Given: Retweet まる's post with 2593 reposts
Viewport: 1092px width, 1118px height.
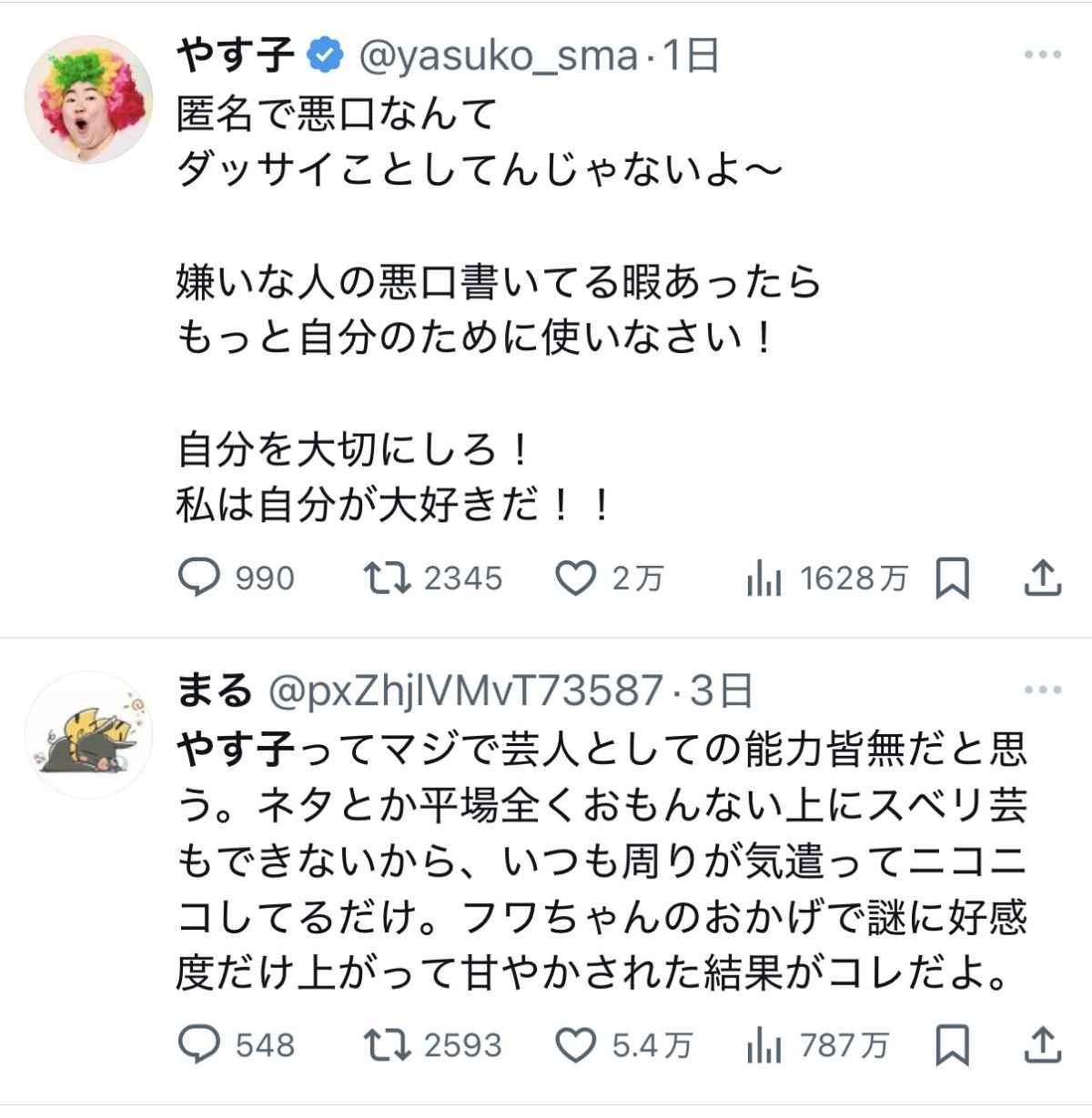Looking at the screenshot, I should click(388, 1044).
